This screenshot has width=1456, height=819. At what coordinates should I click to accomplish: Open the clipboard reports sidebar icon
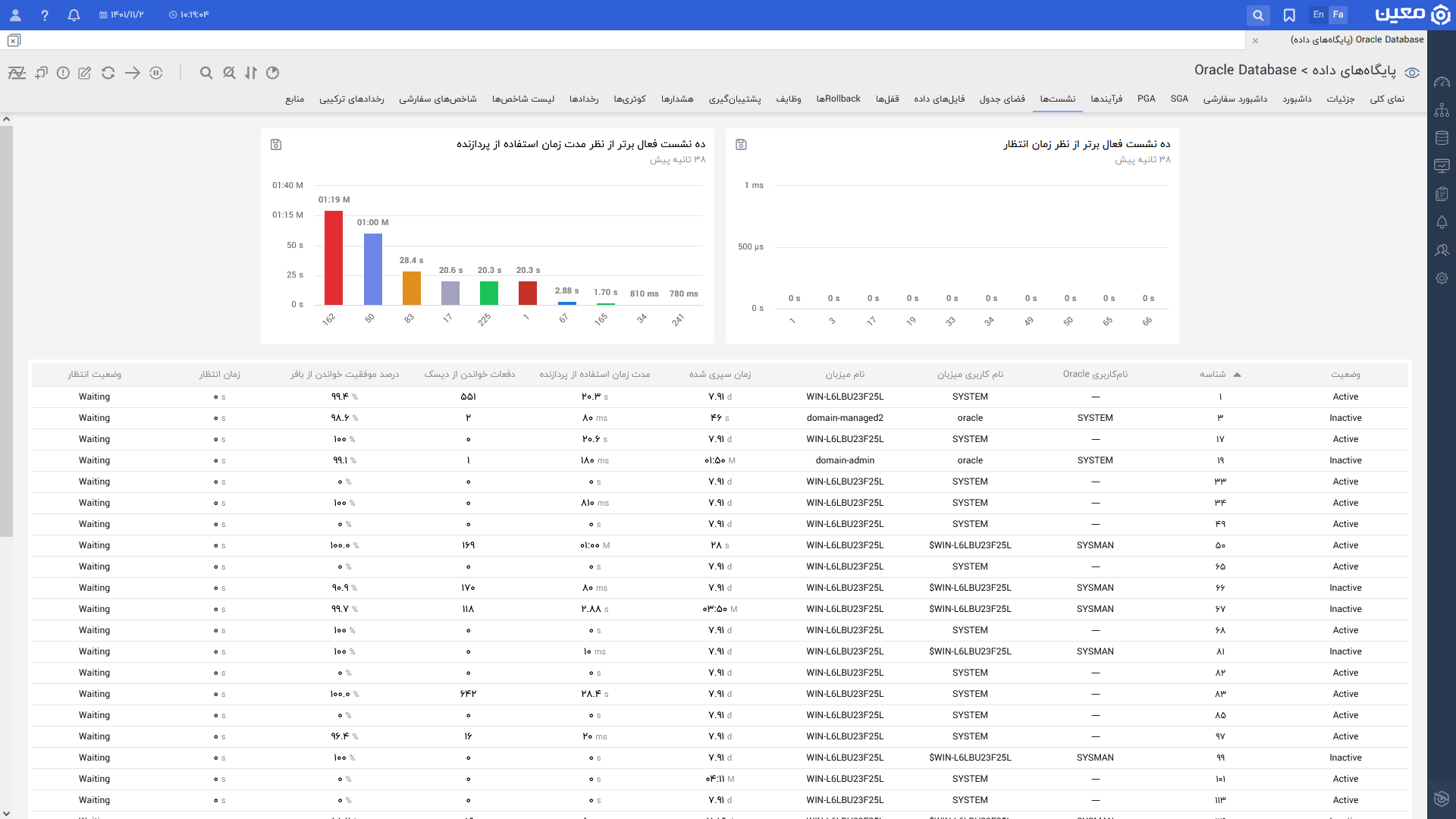pyautogui.click(x=1442, y=194)
